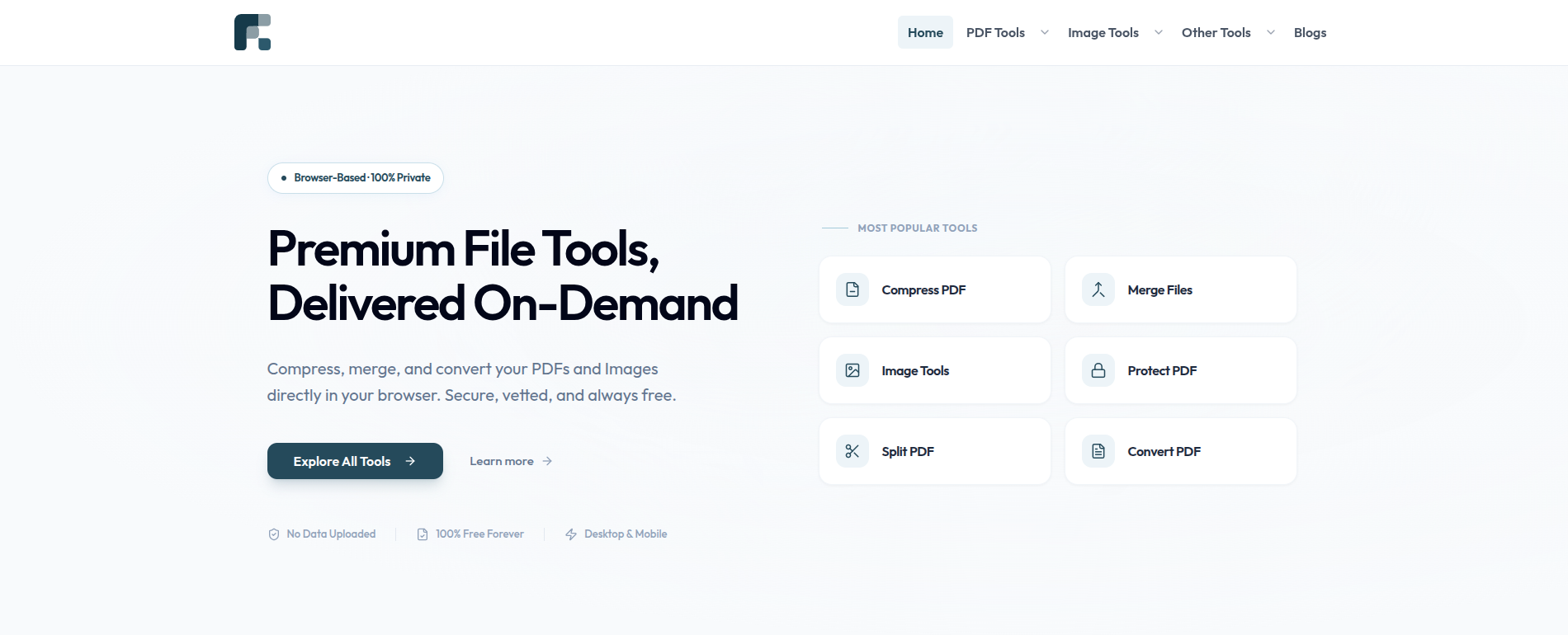
Task: Click the site logo in the header
Action: point(253,32)
